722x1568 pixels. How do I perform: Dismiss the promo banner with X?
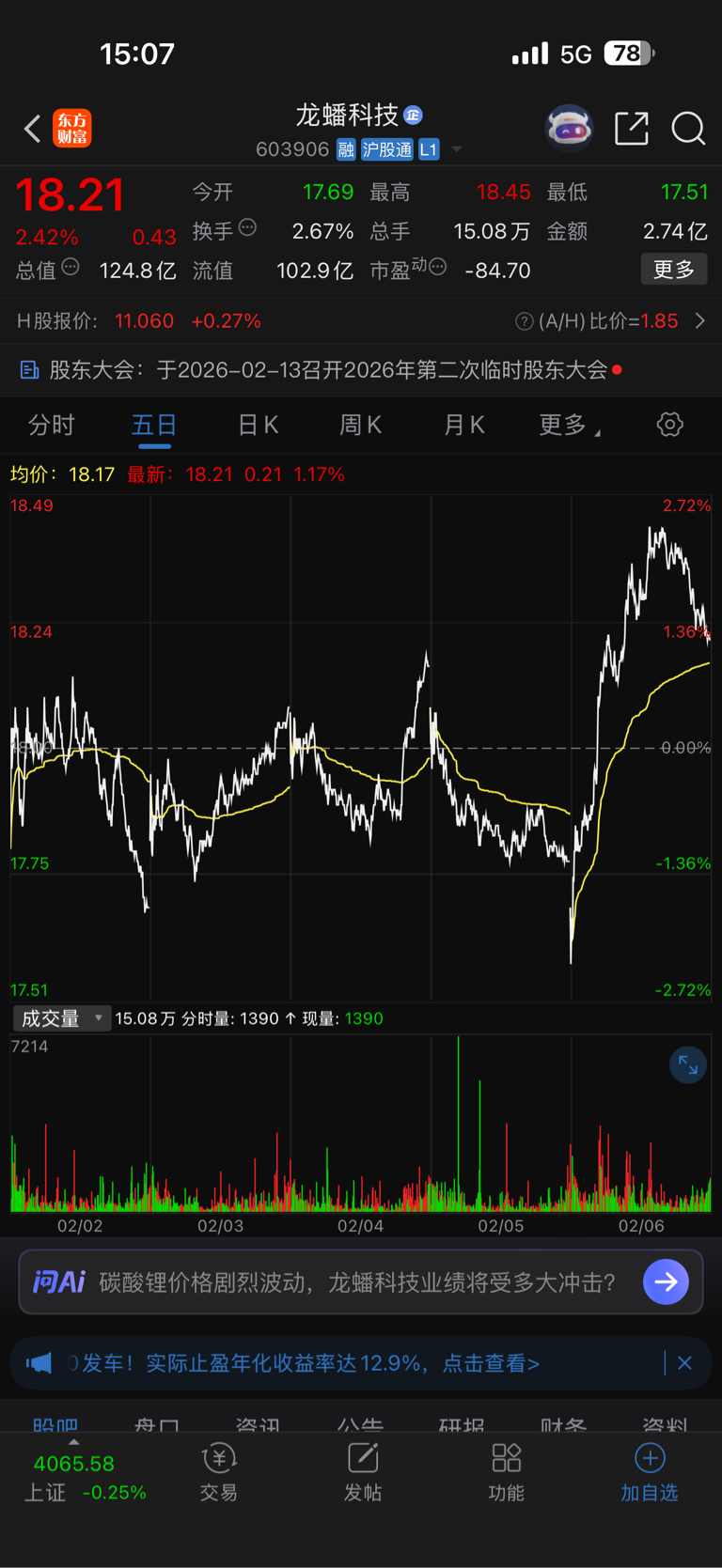[685, 1363]
